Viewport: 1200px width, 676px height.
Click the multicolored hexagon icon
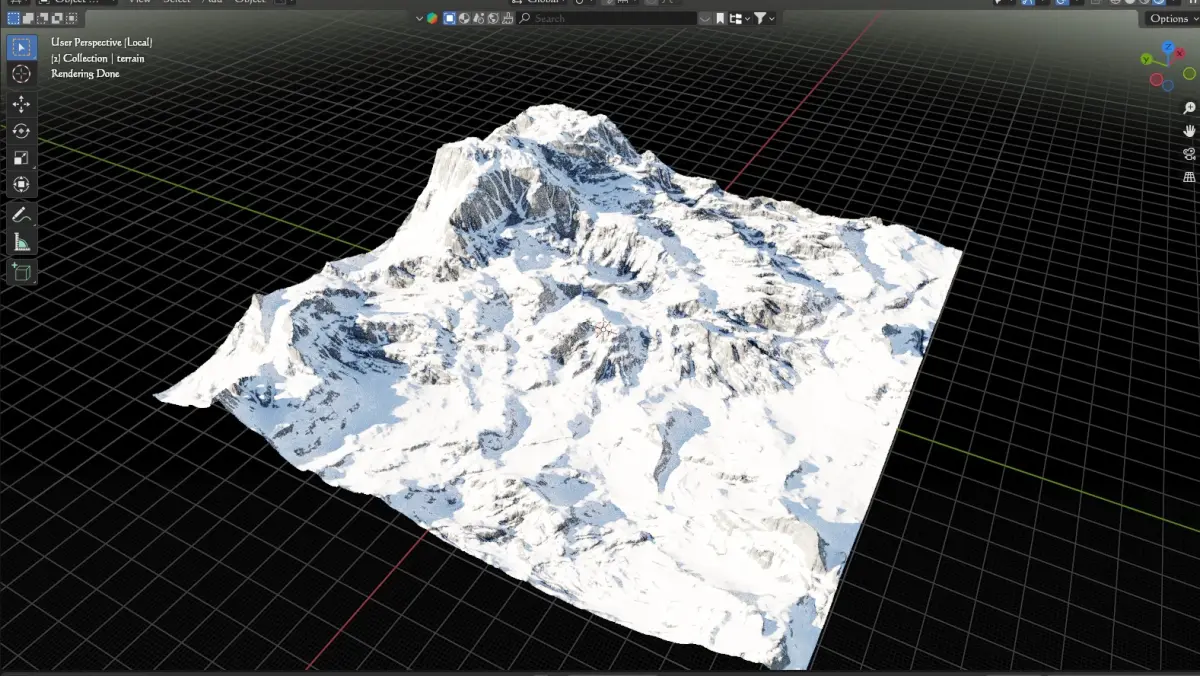click(432, 18)
